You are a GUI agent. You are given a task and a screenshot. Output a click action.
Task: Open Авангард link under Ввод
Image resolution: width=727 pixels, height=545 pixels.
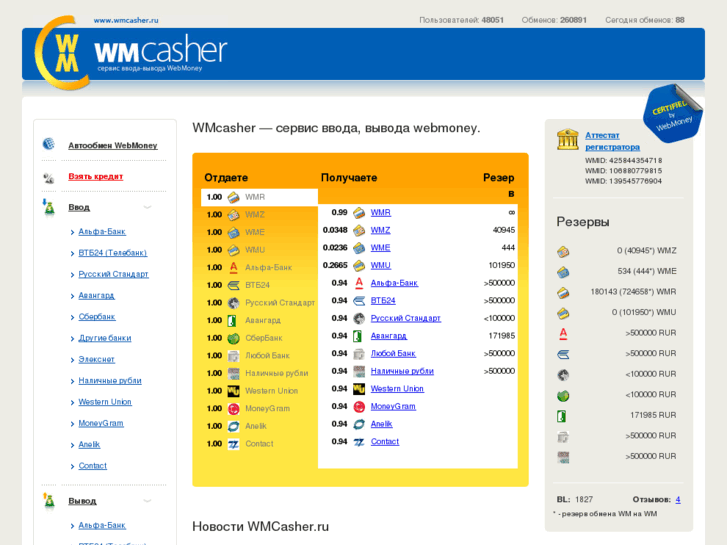[x=96, y=295]
